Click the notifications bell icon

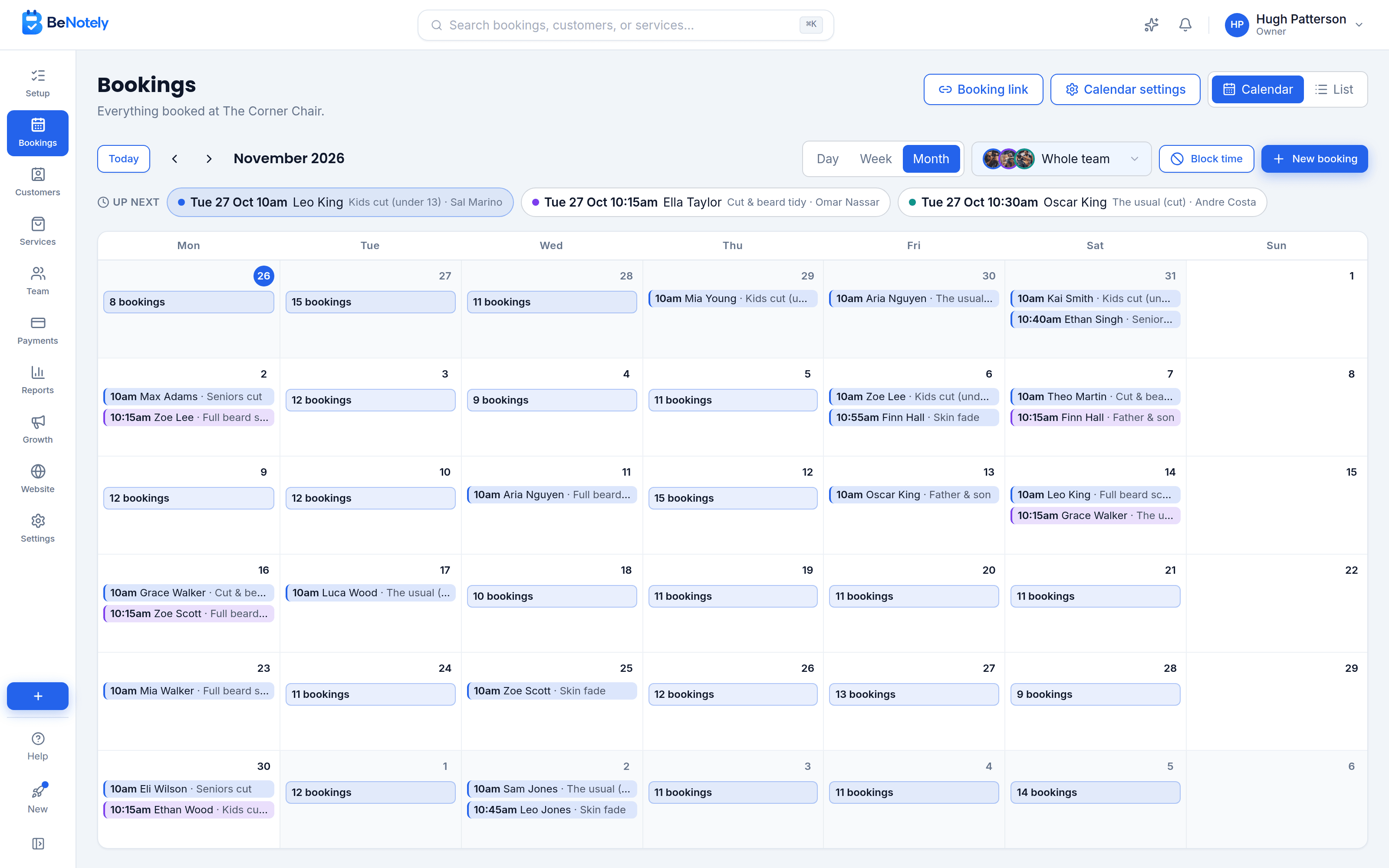[x=1185, y=25]
